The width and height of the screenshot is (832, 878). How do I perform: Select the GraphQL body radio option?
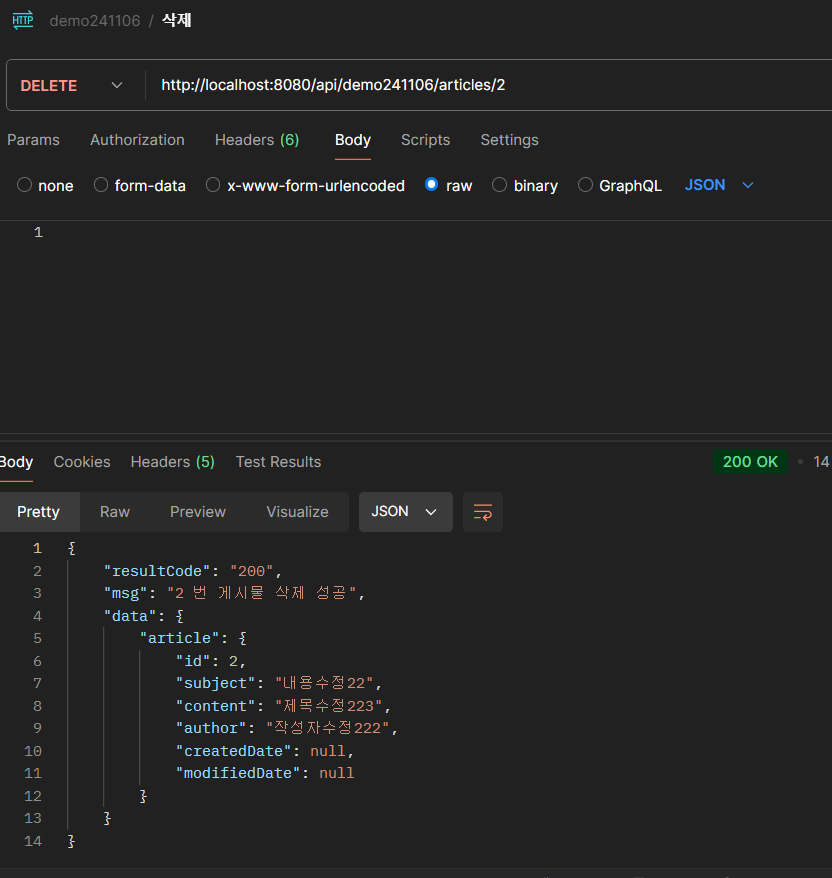585,185
